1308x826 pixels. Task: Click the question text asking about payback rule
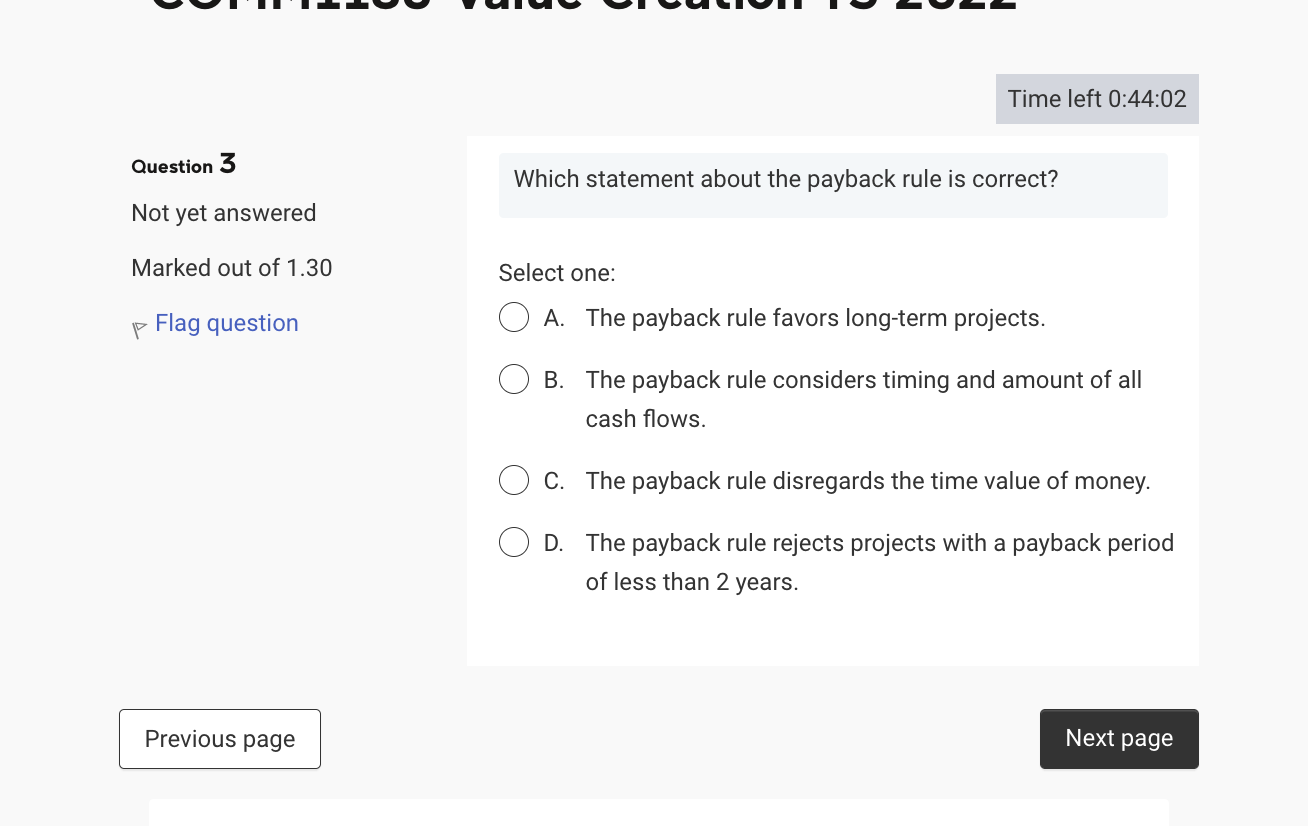(x=786, y=179)
